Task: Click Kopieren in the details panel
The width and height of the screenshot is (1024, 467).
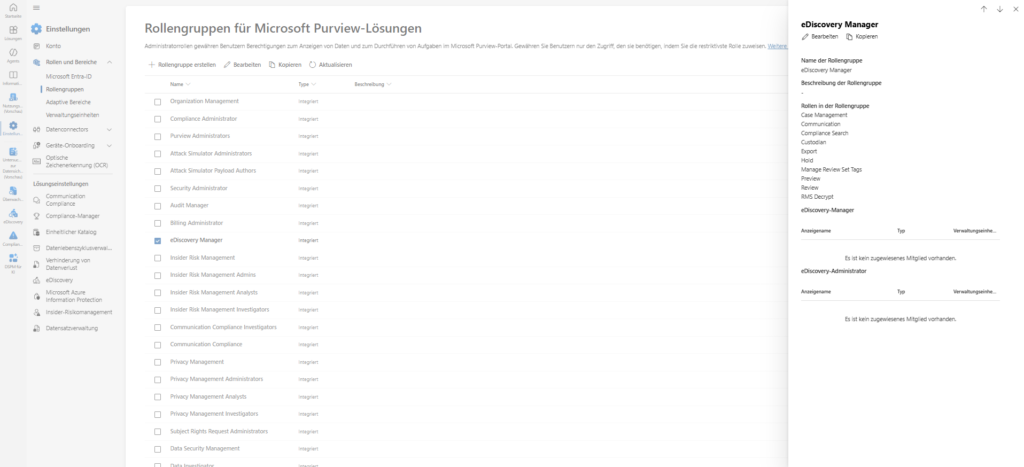Action: 862,37
